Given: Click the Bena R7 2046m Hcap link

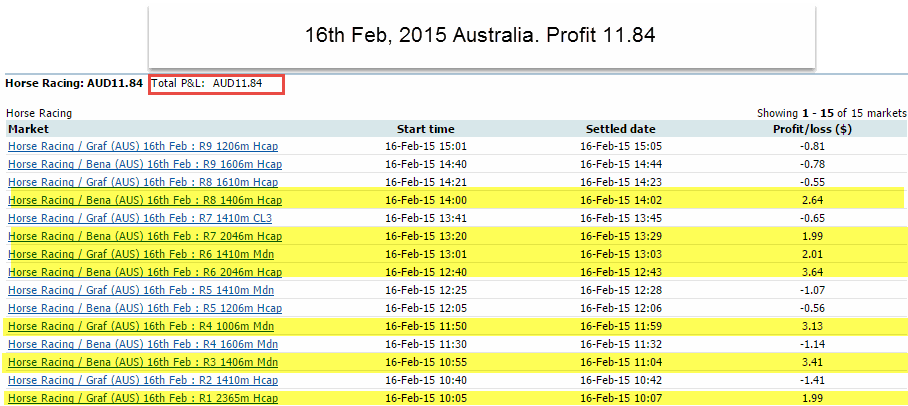Looking at the screenshot, I should (143, 236).
